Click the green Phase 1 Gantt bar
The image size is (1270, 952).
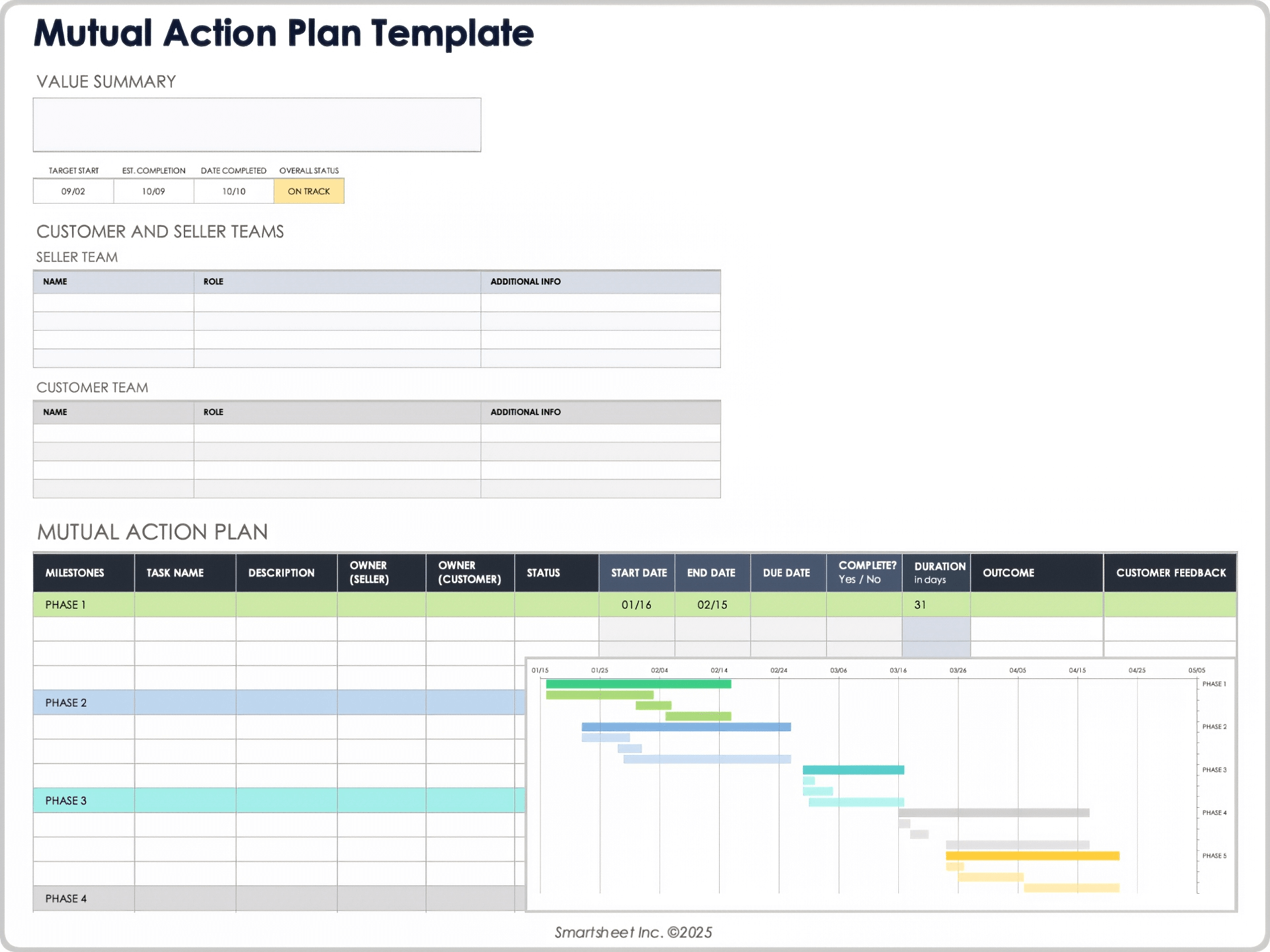click(638, 684)
